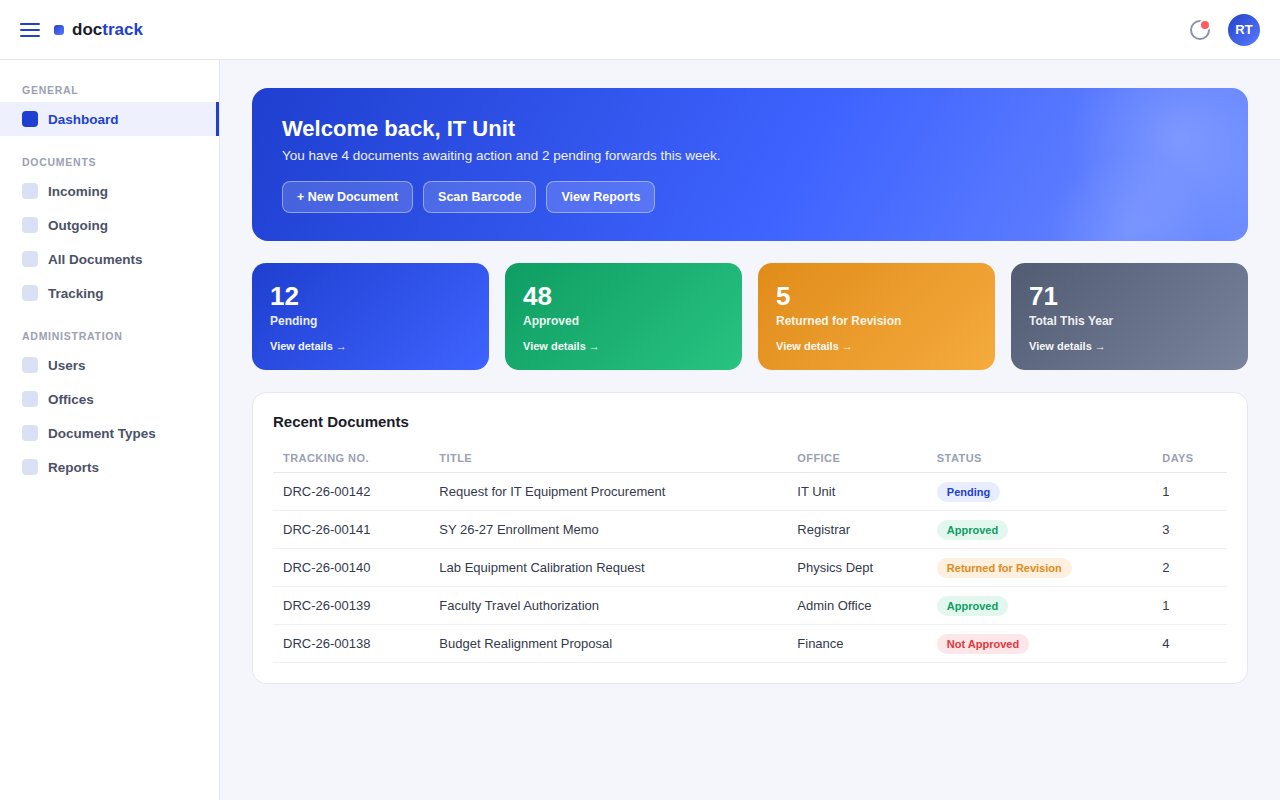Open Lab Equipment Calibration Request title
This screenshot has height=800, width=1280.
[542, 568]
